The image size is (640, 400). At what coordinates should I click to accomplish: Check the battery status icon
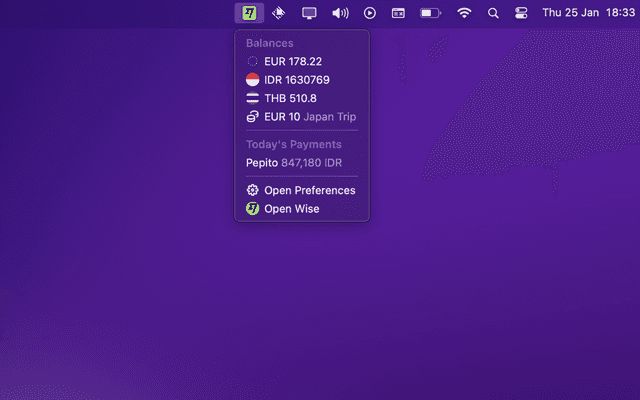[430, 13]
